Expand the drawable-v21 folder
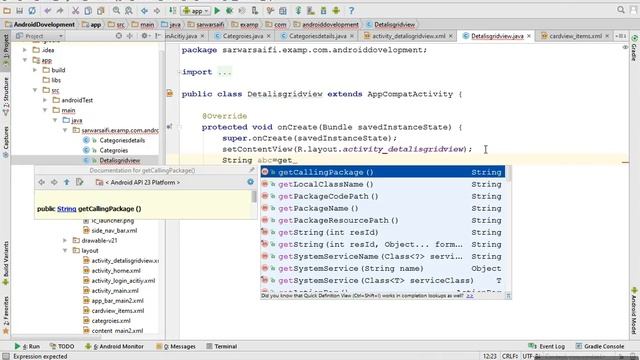 point(65,240)
